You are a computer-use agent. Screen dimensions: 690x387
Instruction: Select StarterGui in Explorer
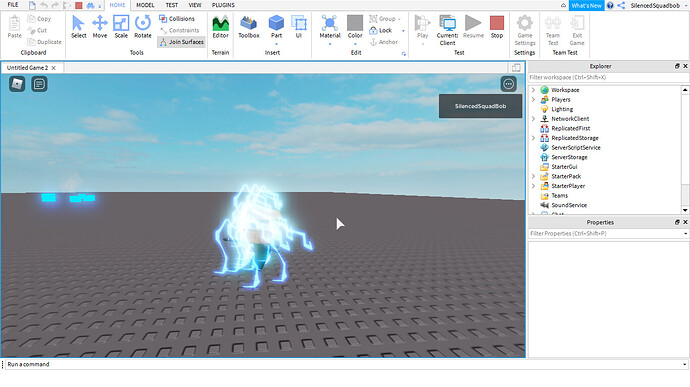click(564, 167)
